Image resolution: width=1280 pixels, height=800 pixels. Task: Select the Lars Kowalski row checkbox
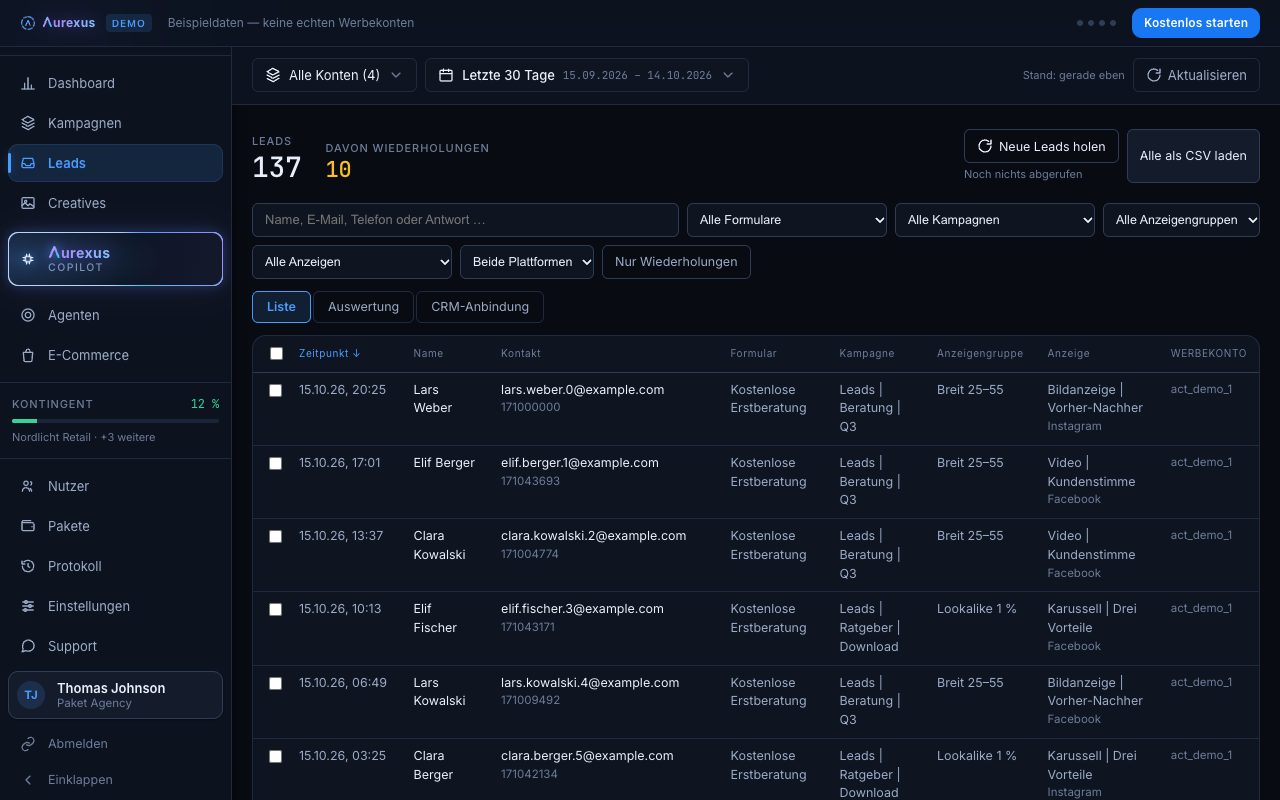pyautogui.click(x=275, y=683)
